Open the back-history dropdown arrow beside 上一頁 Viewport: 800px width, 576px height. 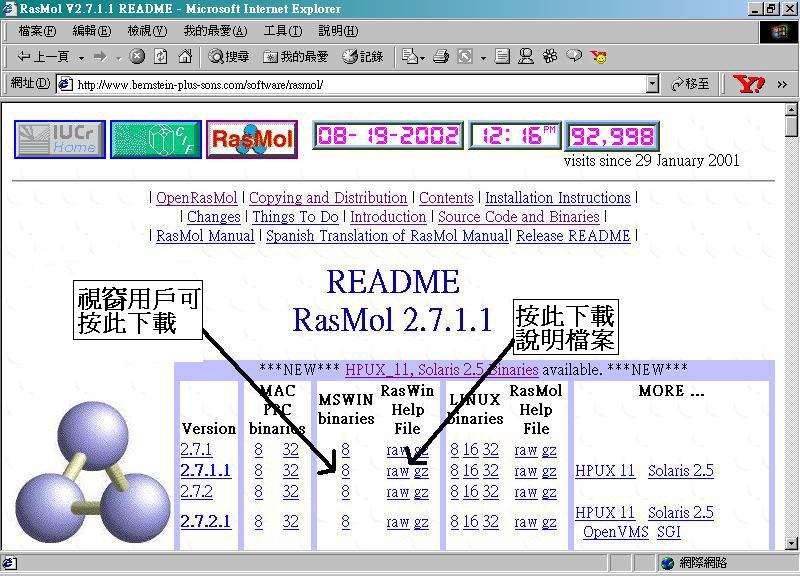pos(81,58)
